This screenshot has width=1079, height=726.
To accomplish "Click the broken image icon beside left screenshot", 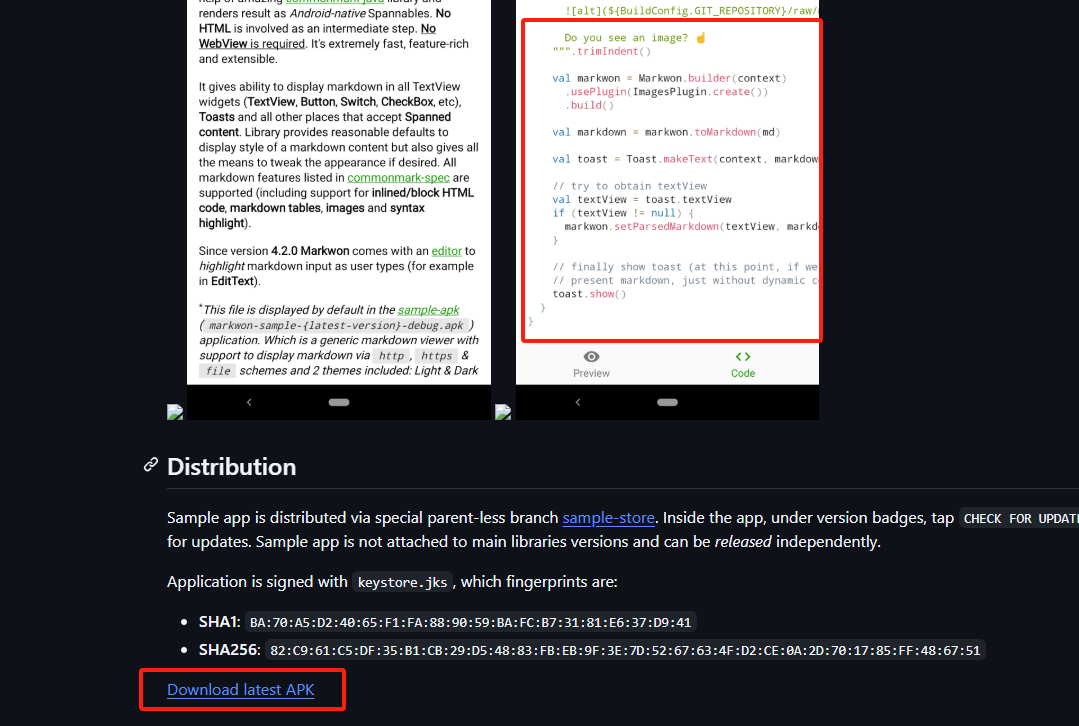I will click(175, 412).
